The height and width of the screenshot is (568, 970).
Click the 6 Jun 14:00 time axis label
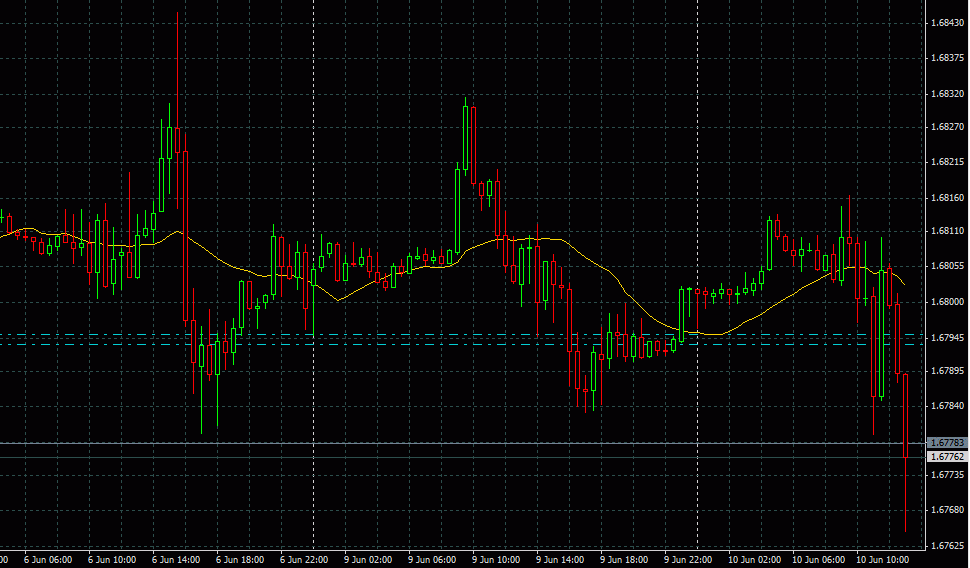click(176, 560)
